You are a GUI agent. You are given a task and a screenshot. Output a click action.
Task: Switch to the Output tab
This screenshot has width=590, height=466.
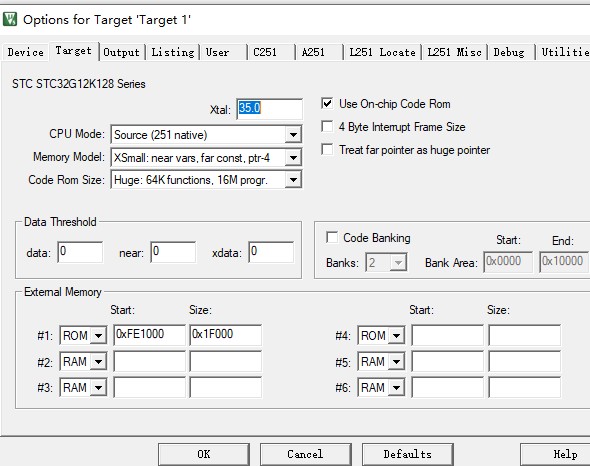(x=121, y=52)
